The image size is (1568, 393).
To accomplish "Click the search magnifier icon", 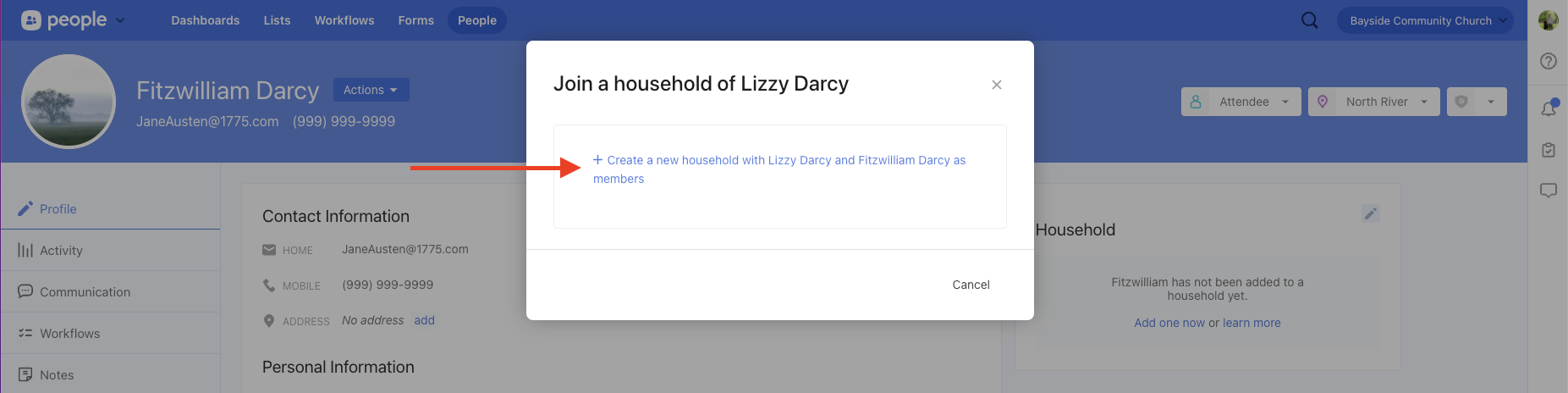I will [1309, 20].
